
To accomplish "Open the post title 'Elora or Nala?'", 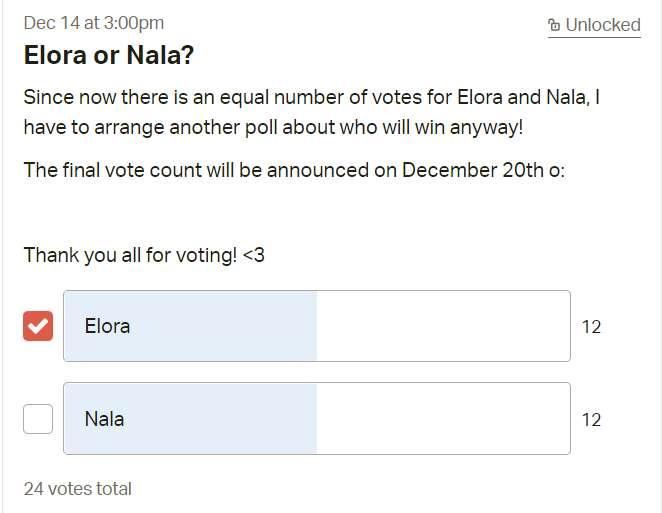I will pos(109,55).
